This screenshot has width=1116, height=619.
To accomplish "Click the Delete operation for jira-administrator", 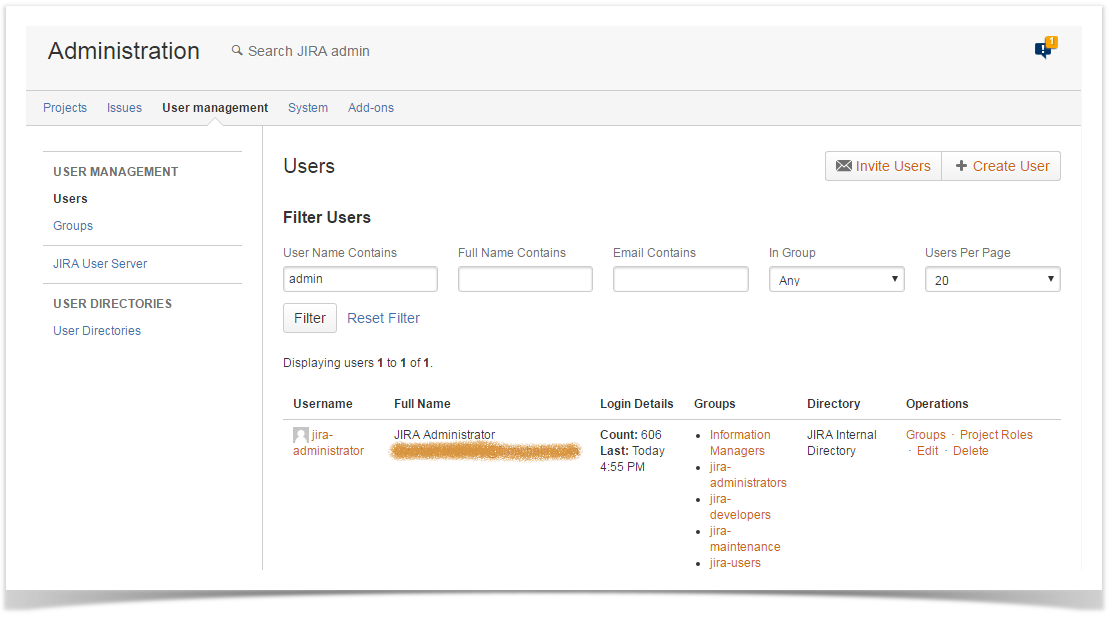I will [x=970, y=451].
